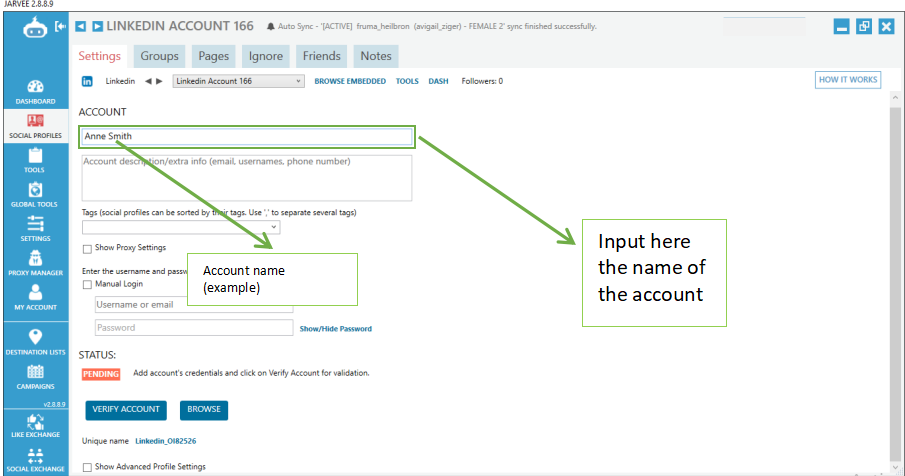This screenshot has height=476, width=905.
Task: Open the Linkedin Account 166 dropdown
Action: tap(238, 81)
